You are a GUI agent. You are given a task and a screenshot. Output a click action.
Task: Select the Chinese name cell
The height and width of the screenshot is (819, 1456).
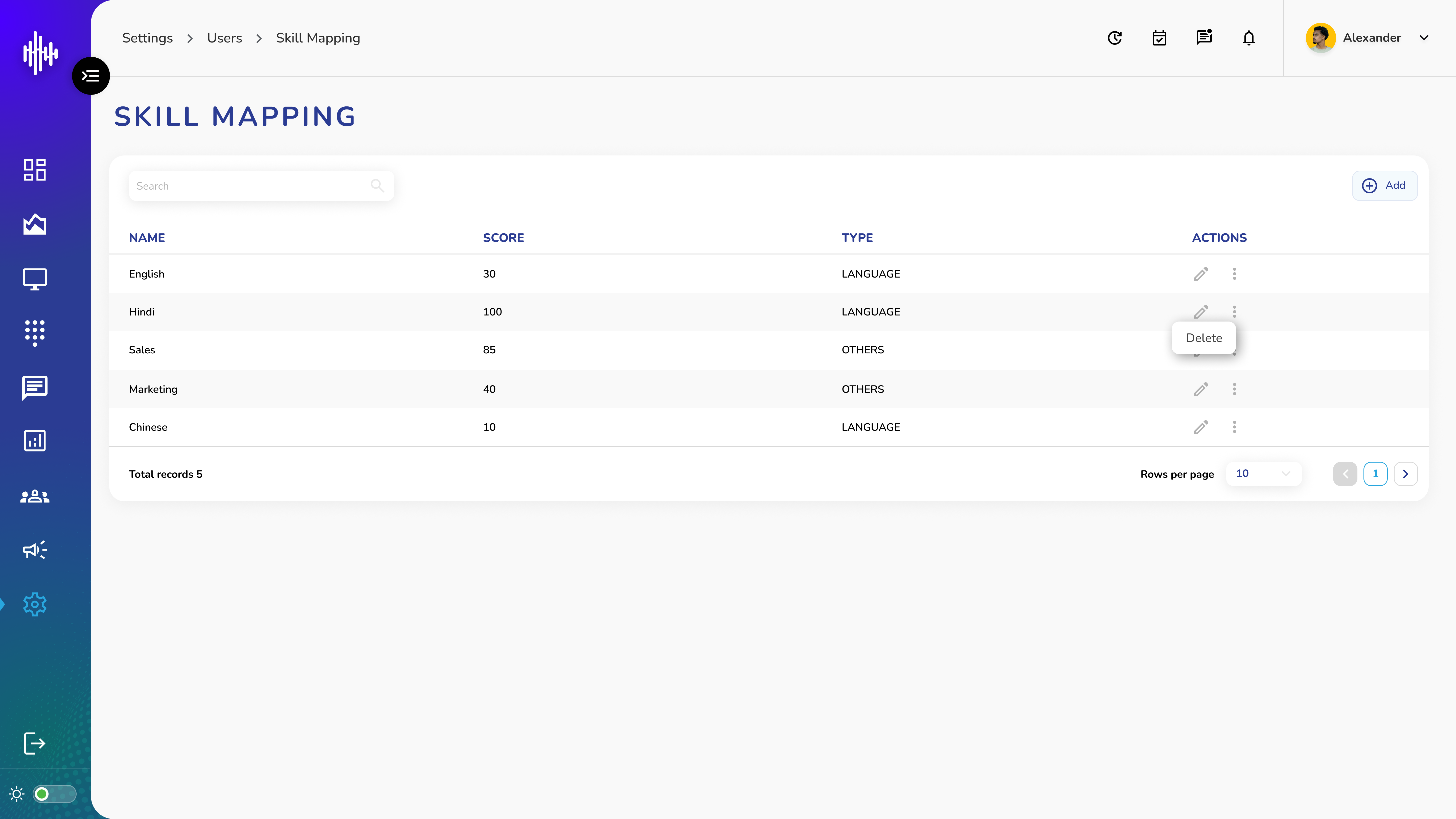(148, 427)
